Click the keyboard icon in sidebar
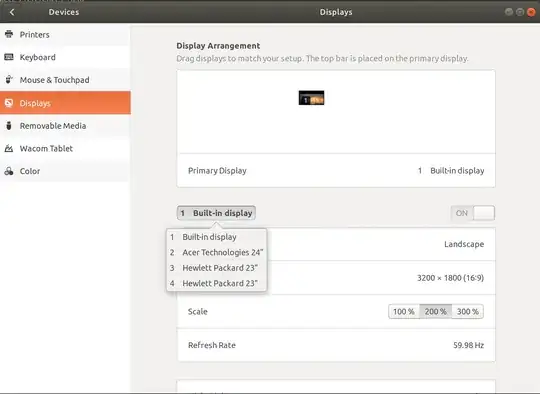The height and width of the screenshot is (394, 540). [9, 57]
